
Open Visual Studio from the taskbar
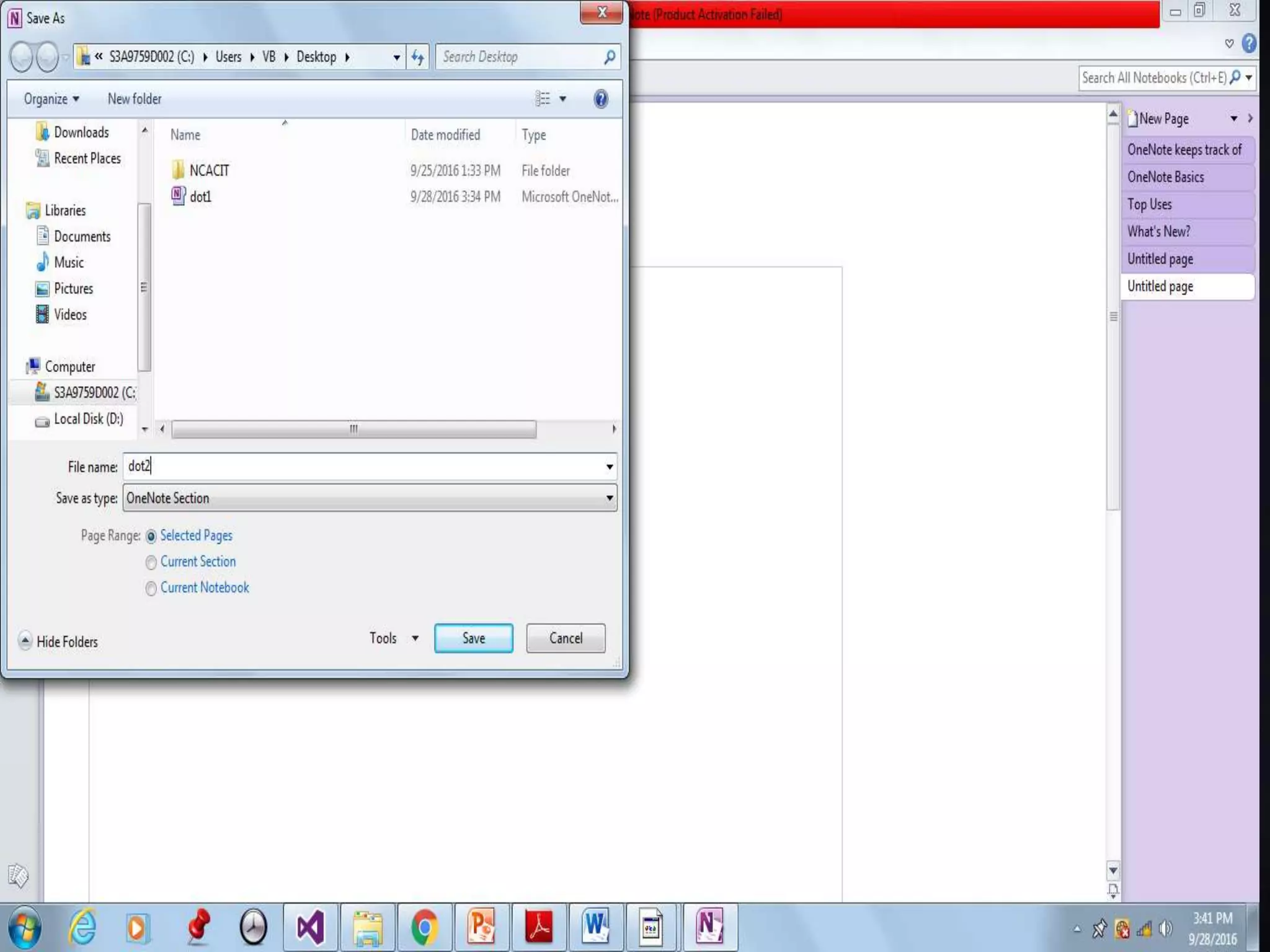click(310, 927)
